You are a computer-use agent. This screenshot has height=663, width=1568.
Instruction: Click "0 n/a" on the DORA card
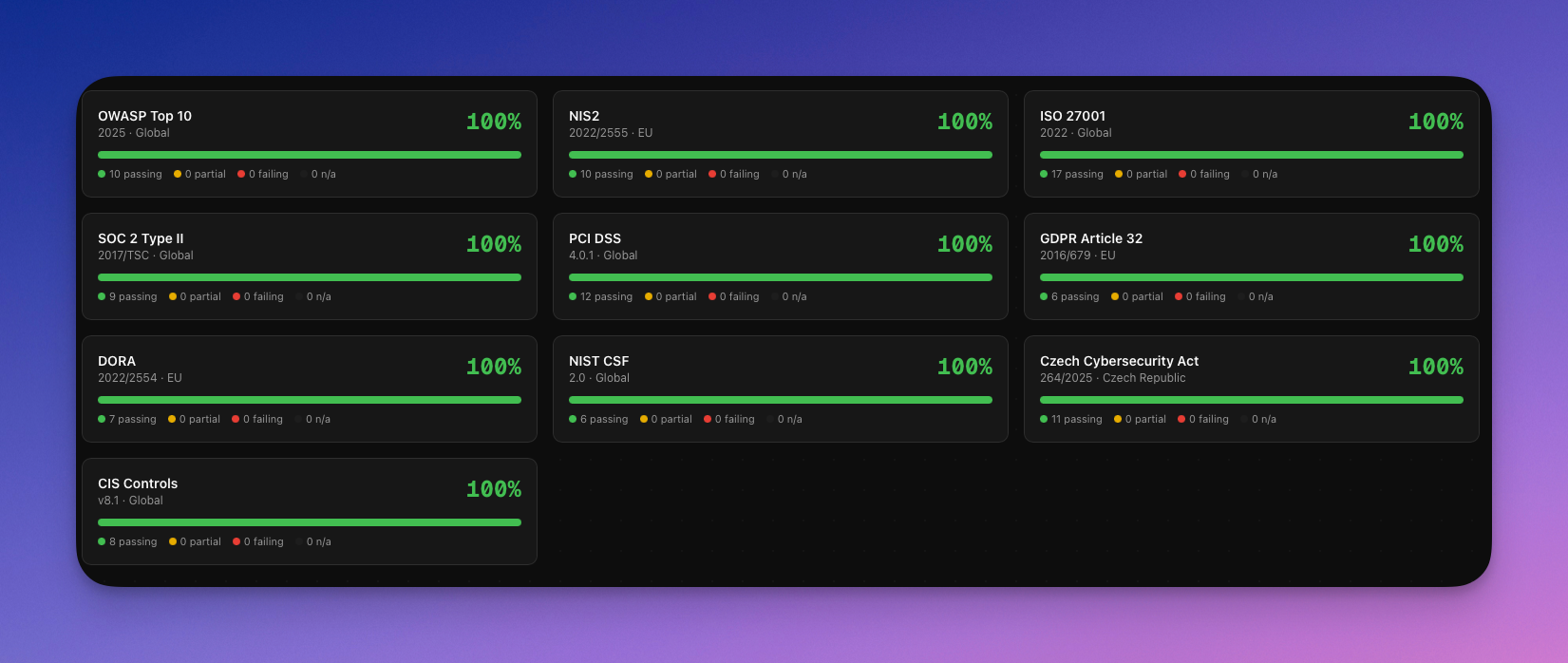click(x=312, y=419)
